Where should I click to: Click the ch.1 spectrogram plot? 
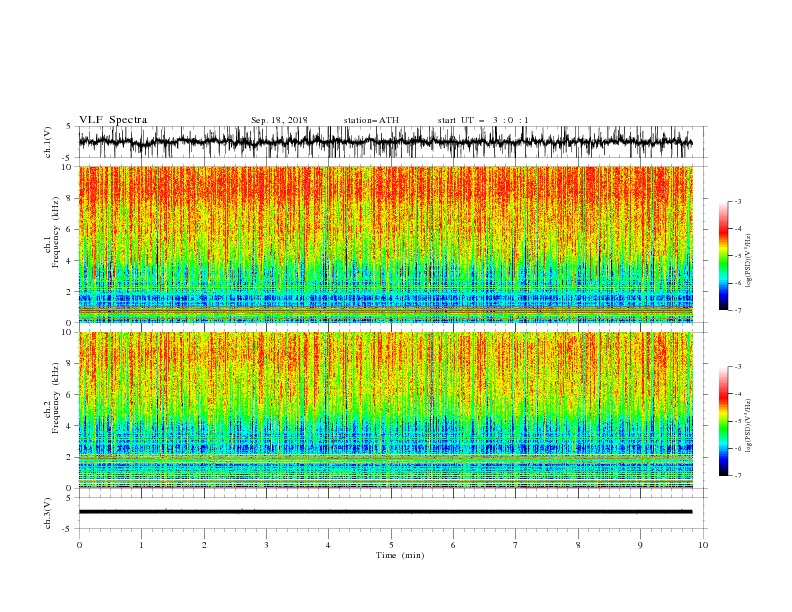pos(386,244)
